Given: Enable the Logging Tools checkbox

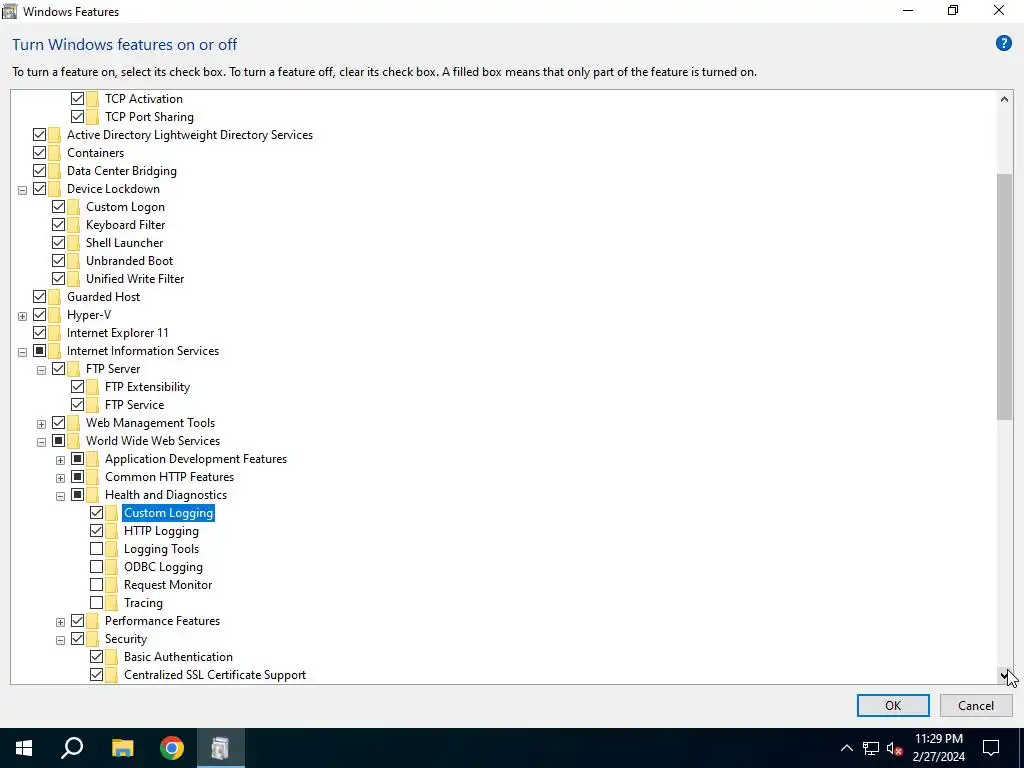Looking at the screenshot, I should [96, 549].
